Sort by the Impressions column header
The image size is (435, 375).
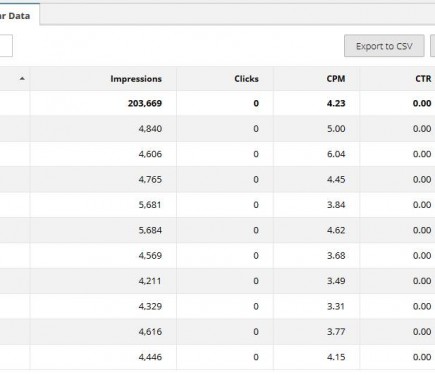click(136, 79)
